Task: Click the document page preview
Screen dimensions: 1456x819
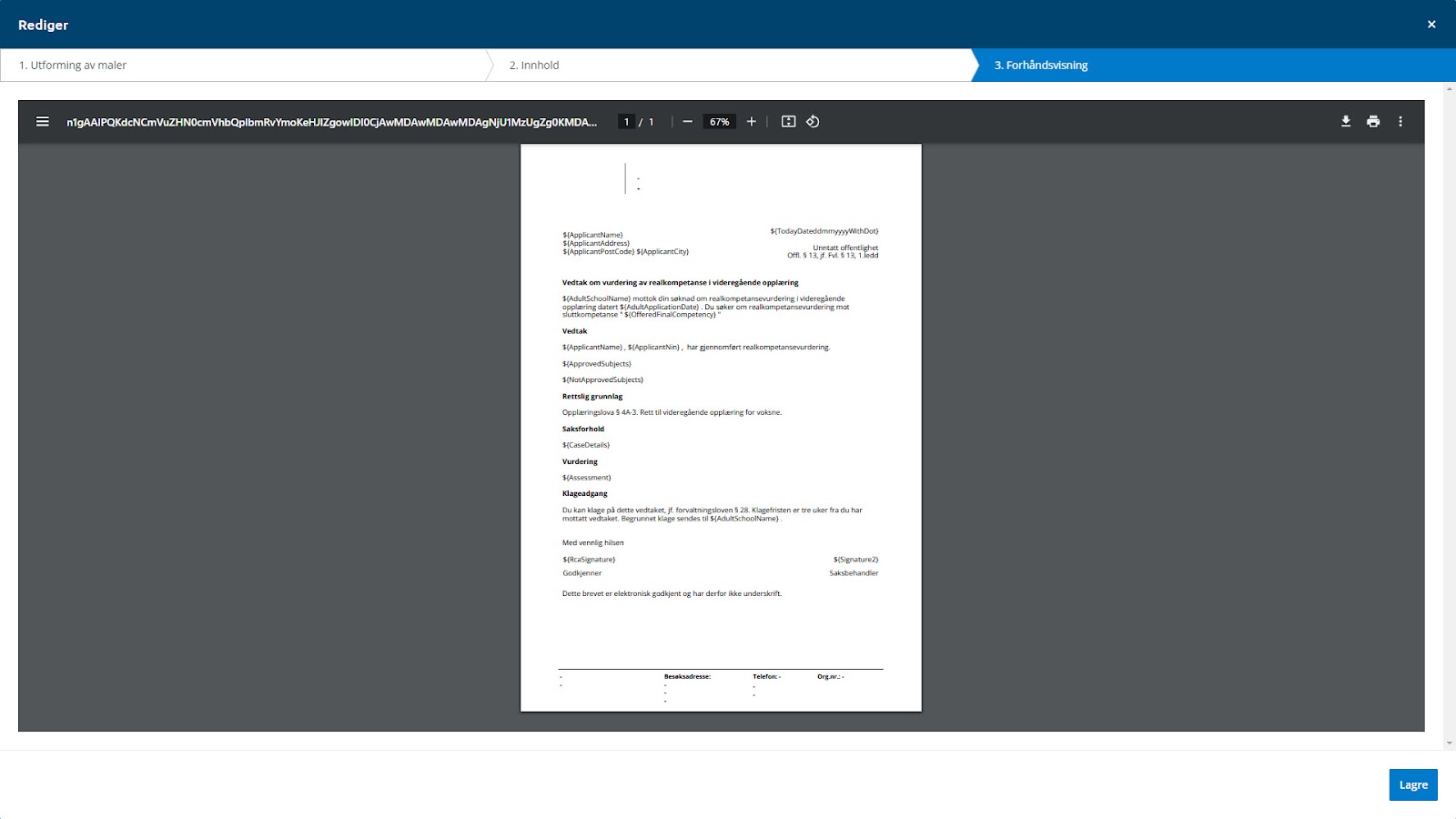Action: point(721,428)
